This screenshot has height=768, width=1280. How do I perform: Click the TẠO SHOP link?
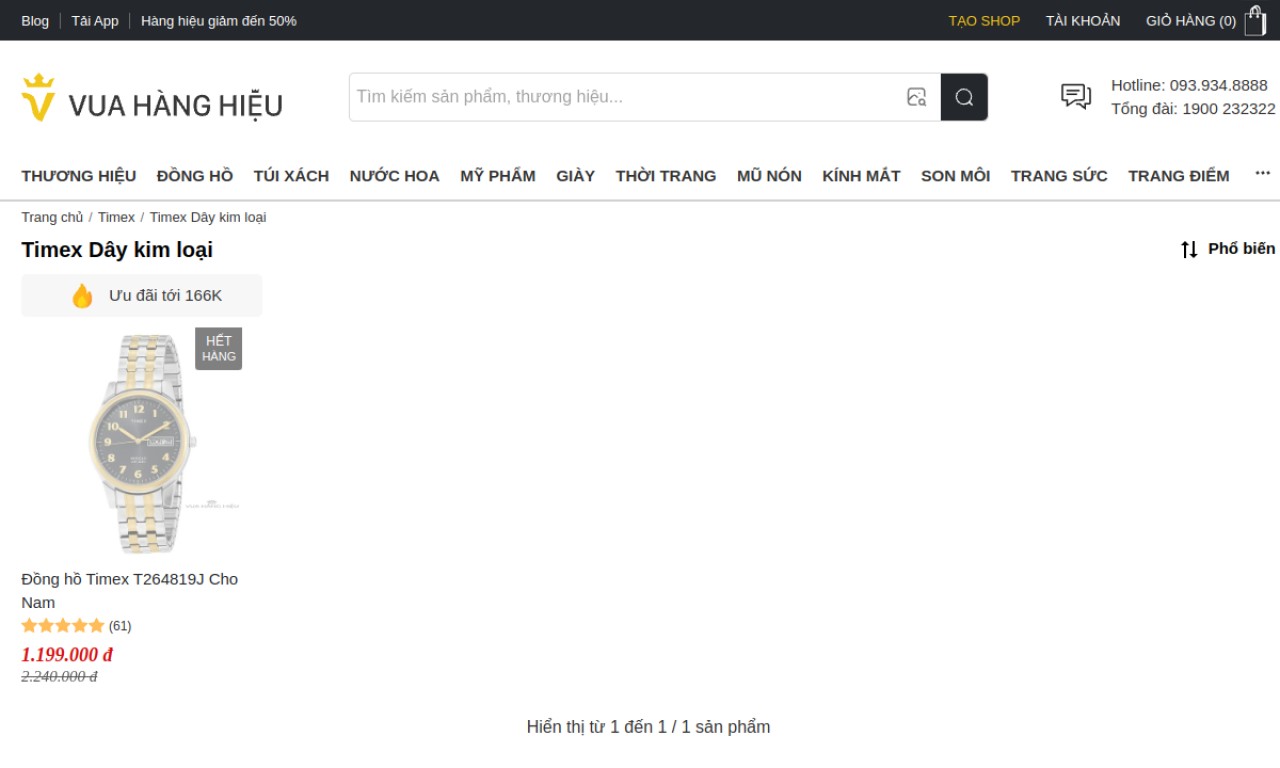[x=984, y=20]
